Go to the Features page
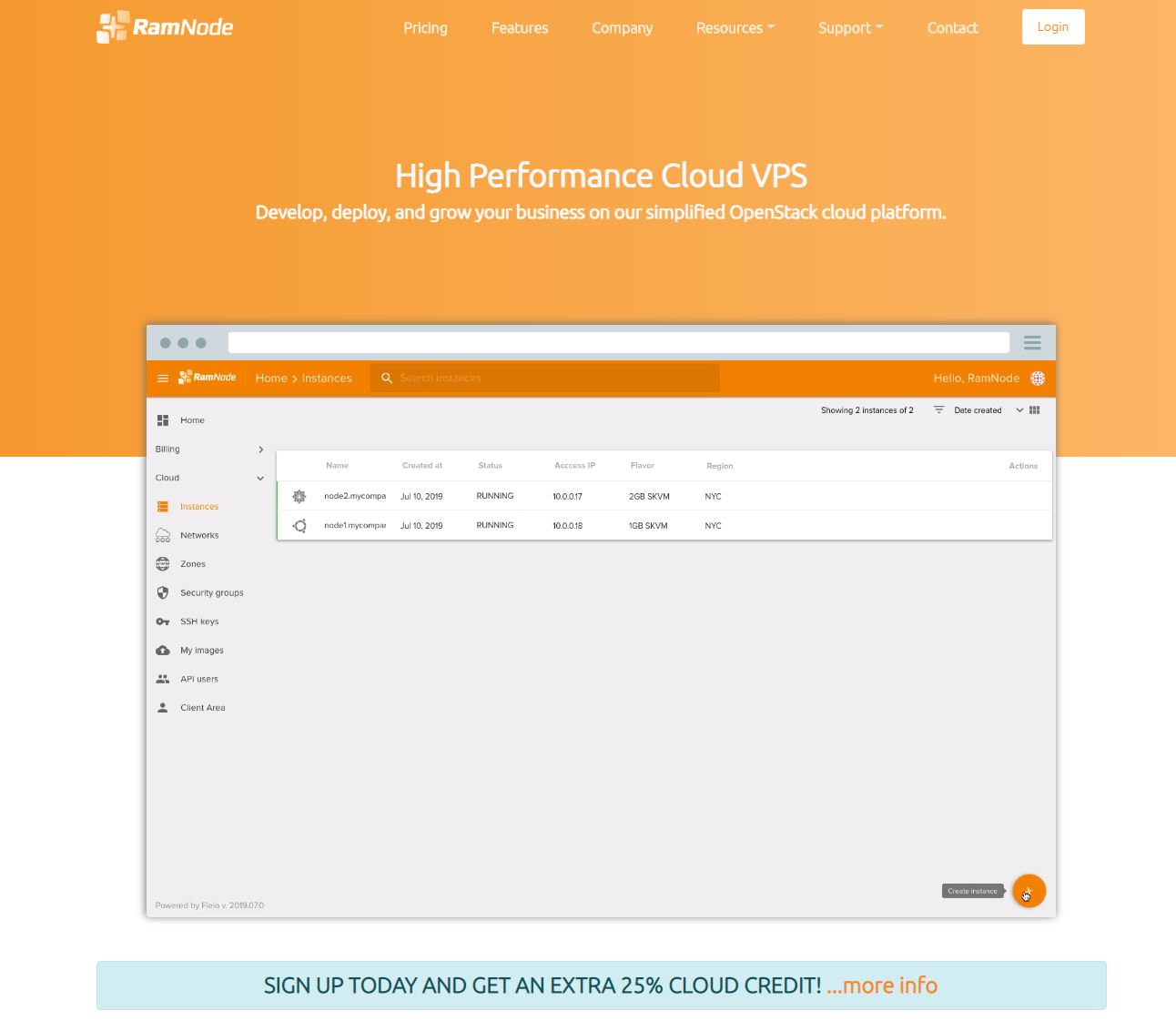The height and width of the screenshot is (1031, 1176). pos(520,28)
